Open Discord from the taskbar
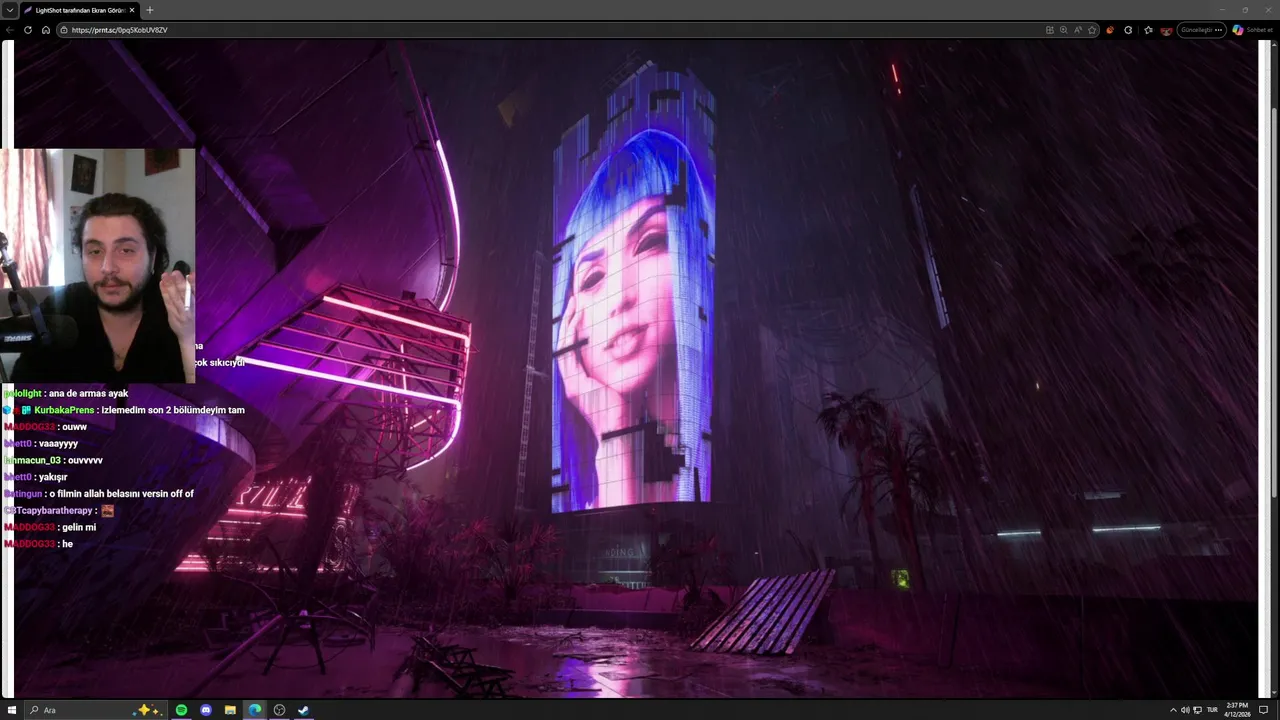 pyautogui.click(x=206, y=710)
